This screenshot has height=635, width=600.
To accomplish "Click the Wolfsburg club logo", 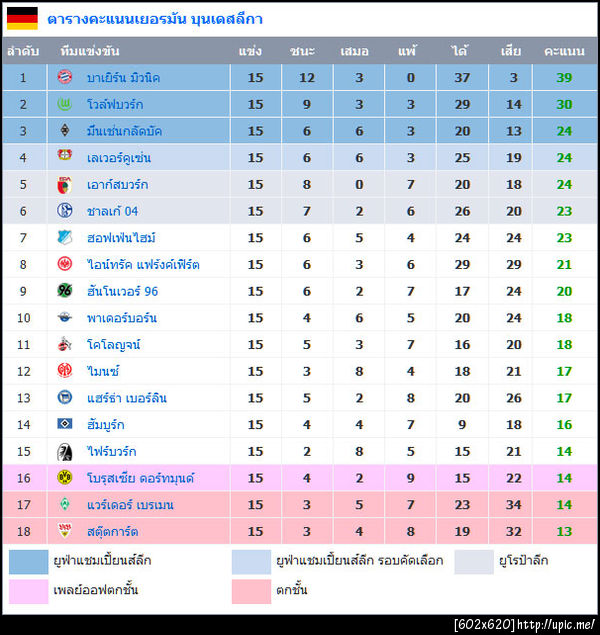I will pos(65,104).
